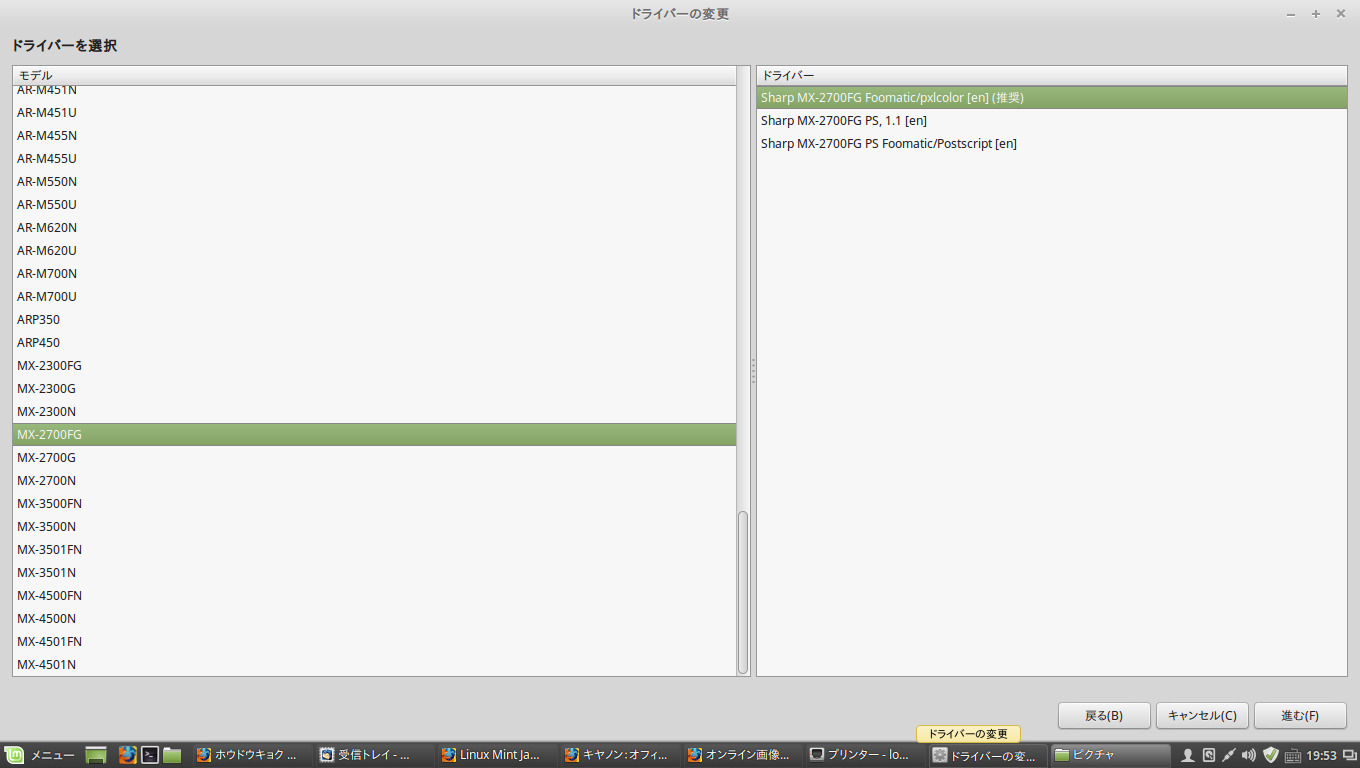Switch to the 受信トレイ mail window
Image resolution: width=1360 pixels, height=768 pixels.
[x=374, y=755]
